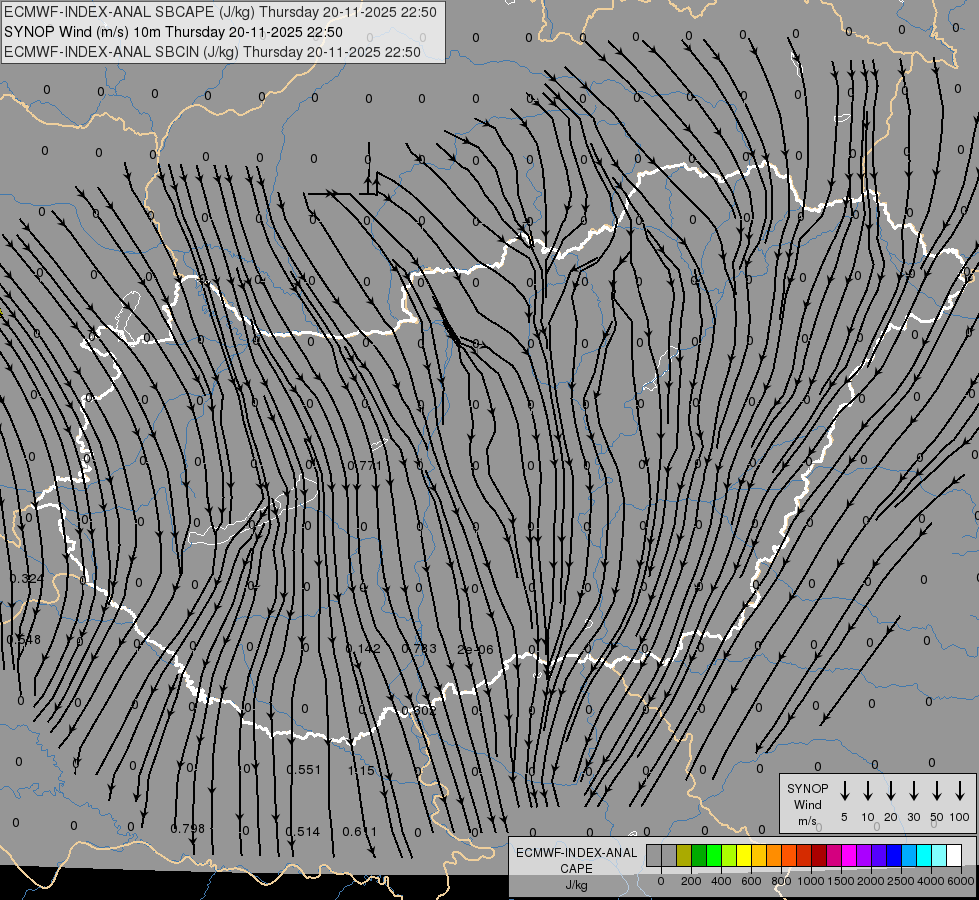The width and height of the screenshot is (979, 900).
Task: Click the map value 0.142
Action: click(x=363, y=648)
